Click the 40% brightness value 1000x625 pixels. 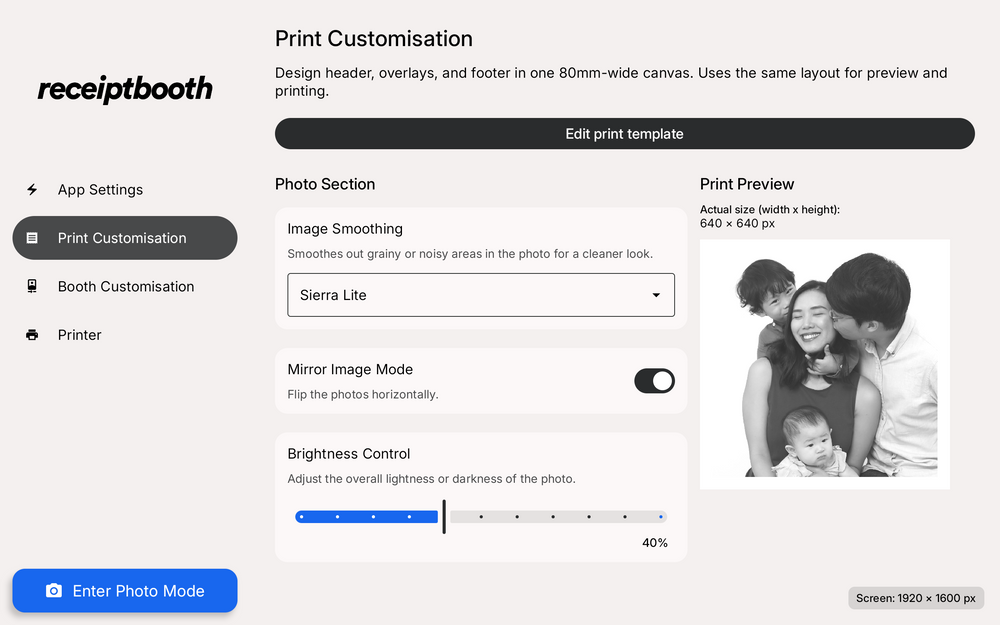click(x=654, y=543)
